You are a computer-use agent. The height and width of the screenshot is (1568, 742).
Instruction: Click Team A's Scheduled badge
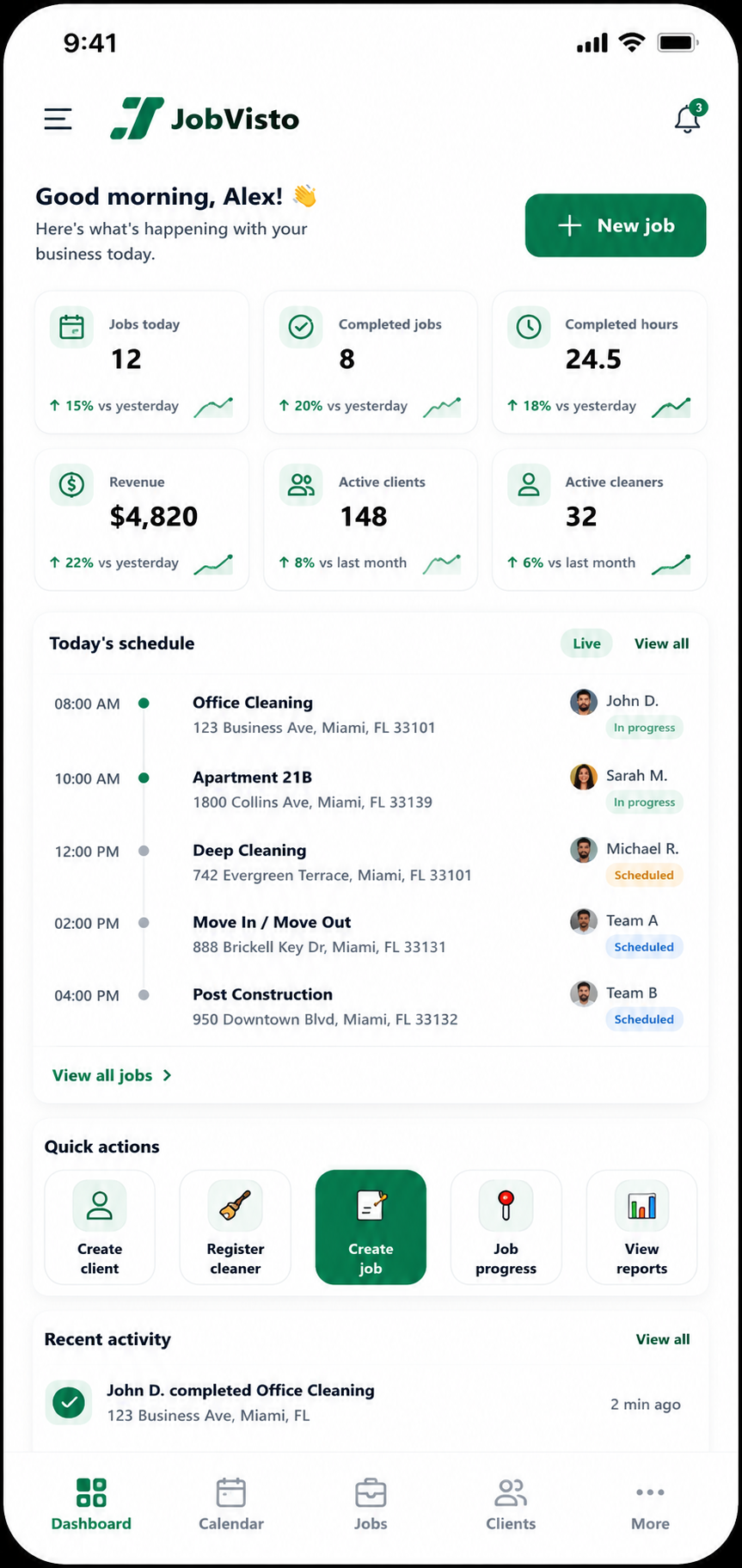pos(644,947)
